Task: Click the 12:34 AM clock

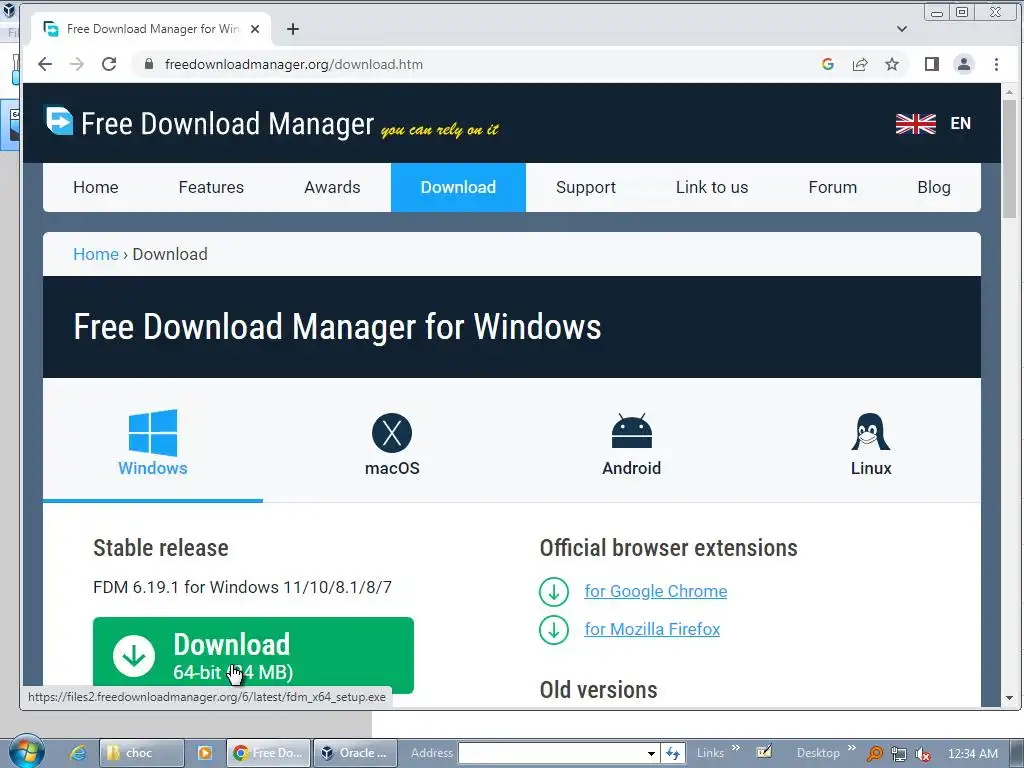Action: point(972,754)
